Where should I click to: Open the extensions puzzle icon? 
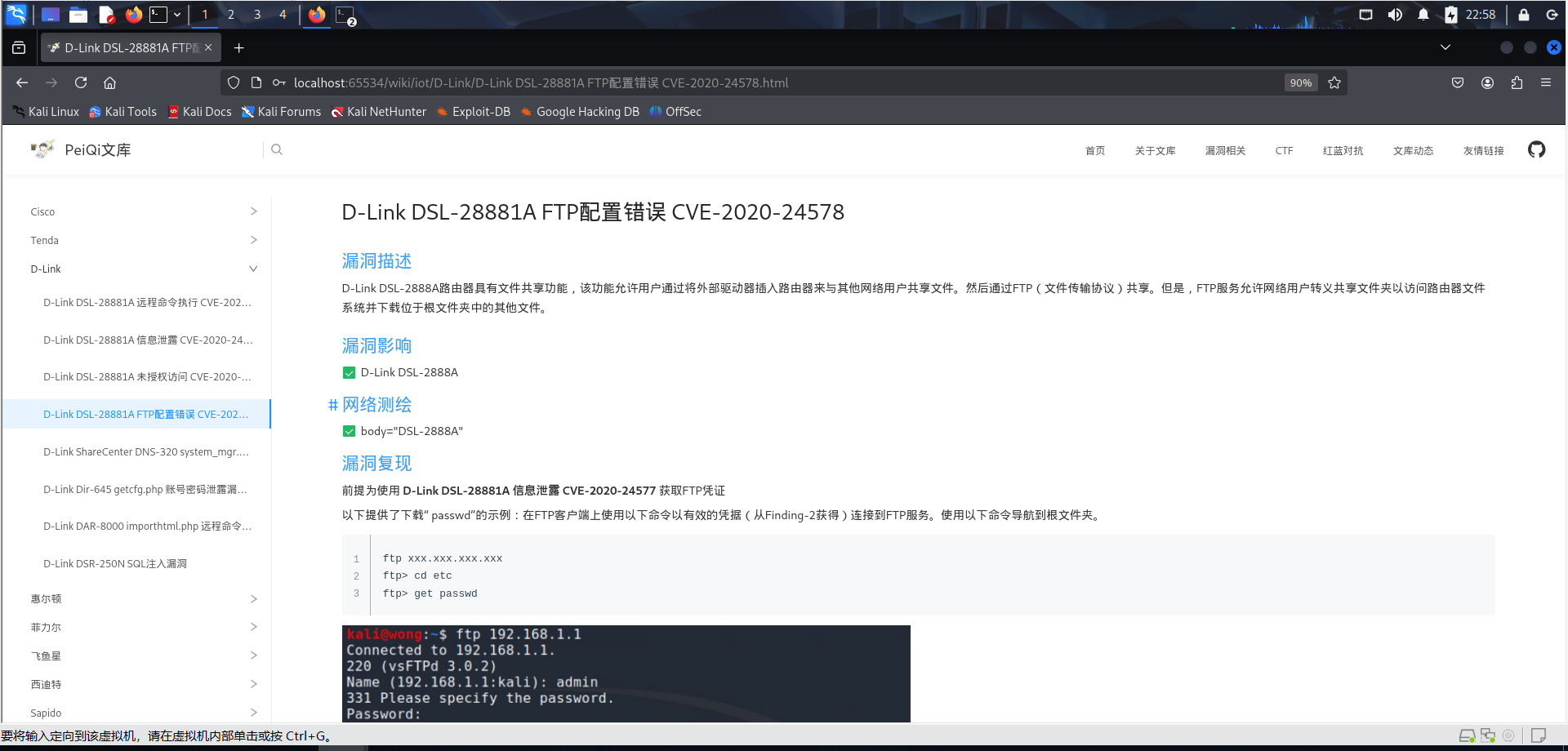click(x=1517, y=82)
